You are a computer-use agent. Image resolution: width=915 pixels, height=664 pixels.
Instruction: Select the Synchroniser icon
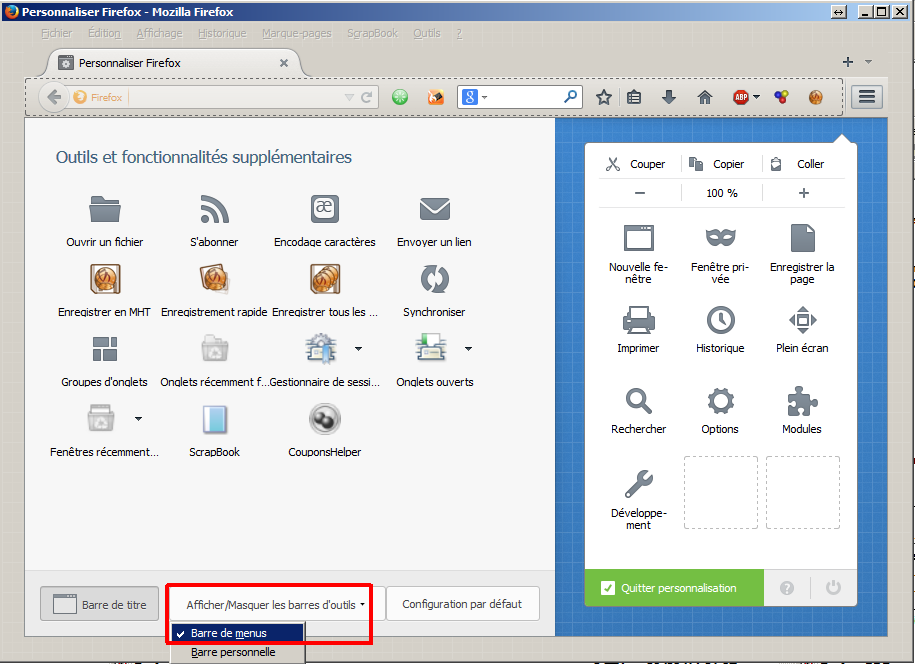coord(435,279)
